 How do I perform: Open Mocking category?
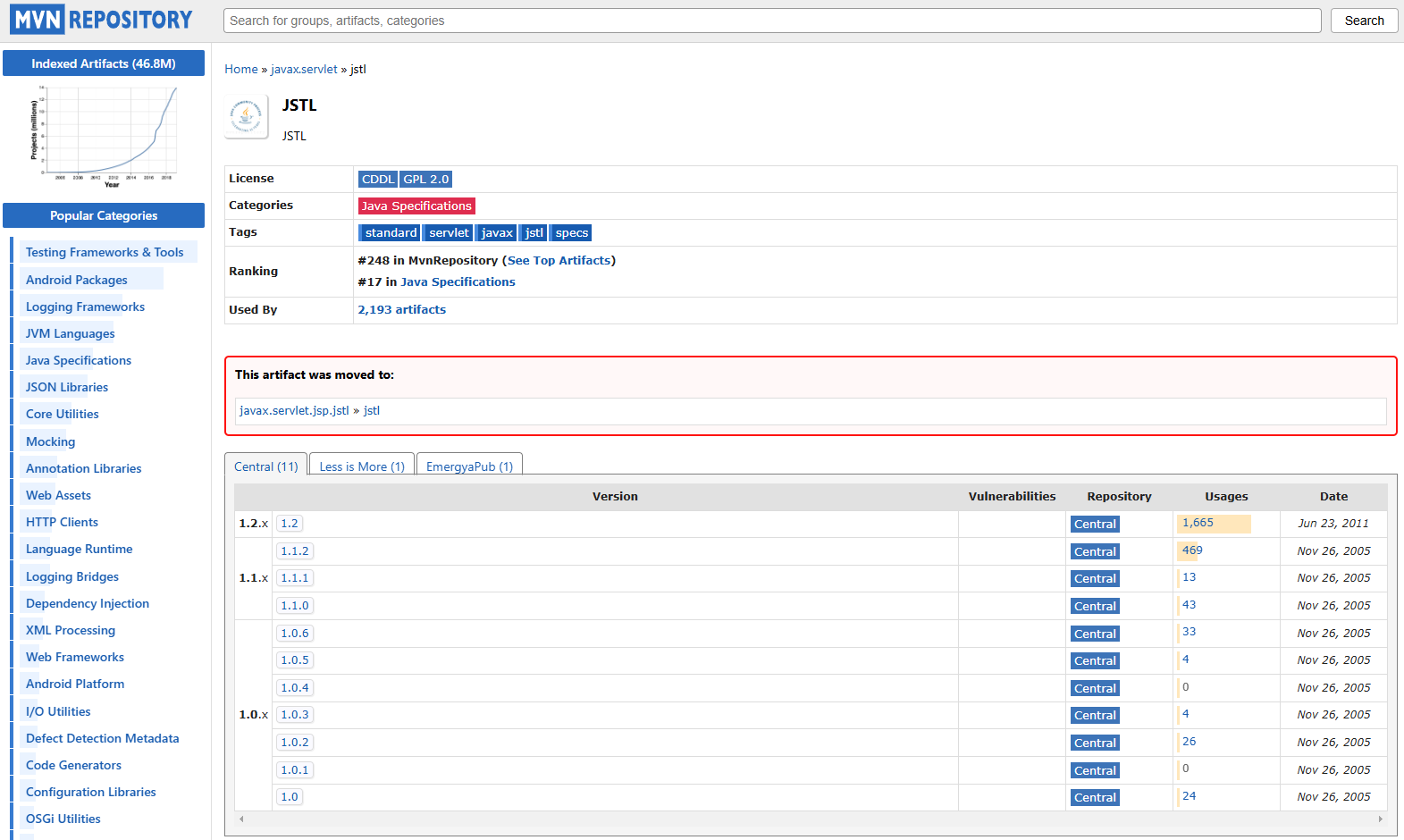[51, 441]
